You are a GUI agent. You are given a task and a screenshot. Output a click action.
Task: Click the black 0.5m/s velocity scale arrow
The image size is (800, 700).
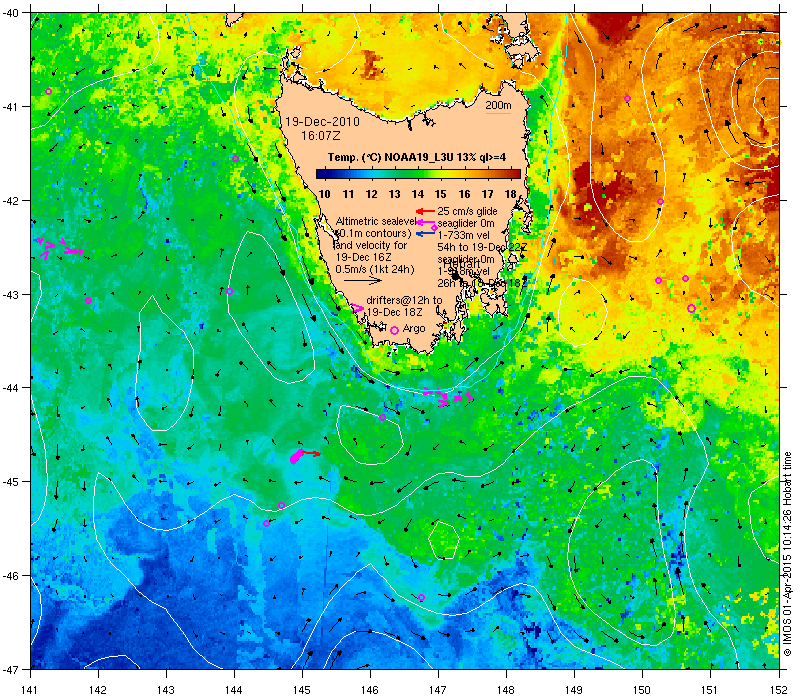pyautogui.click(x=363, y=280)
